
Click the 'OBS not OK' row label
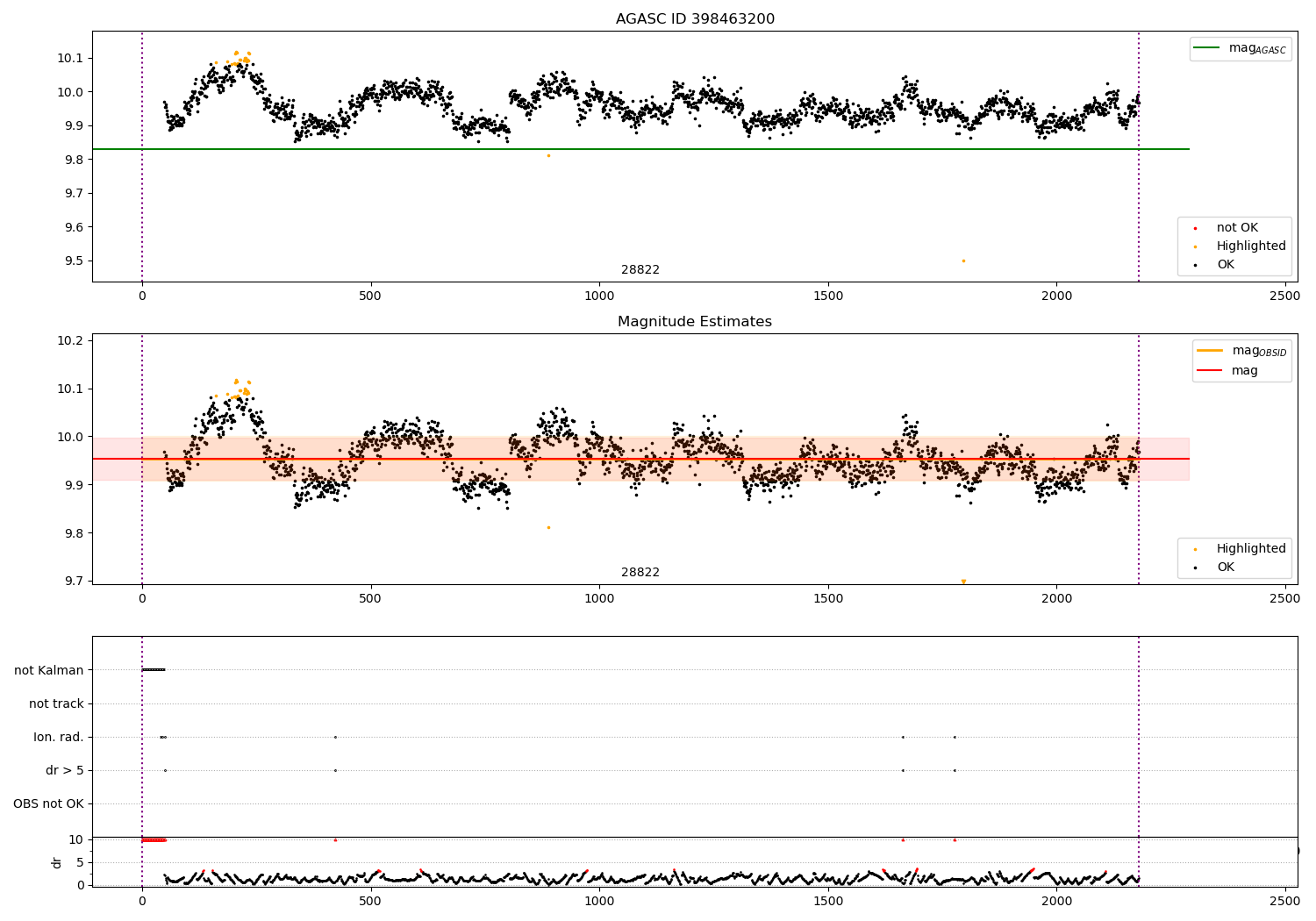coord(49,803)
